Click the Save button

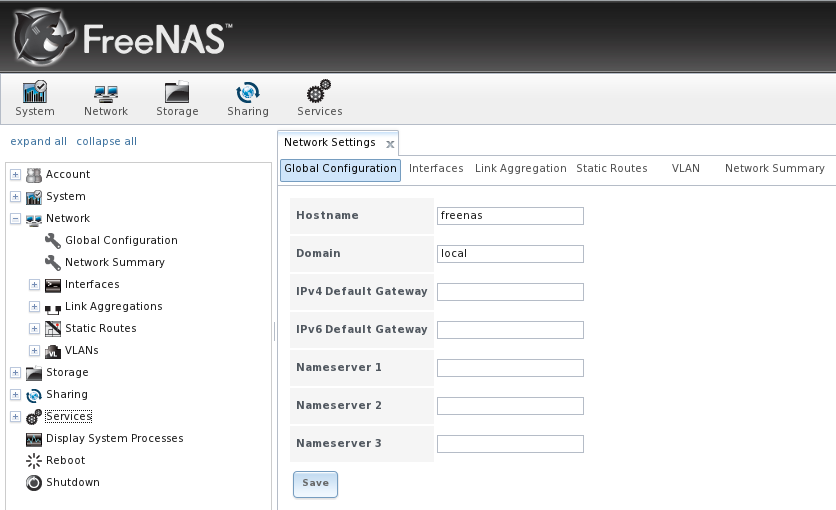[315, 484]
